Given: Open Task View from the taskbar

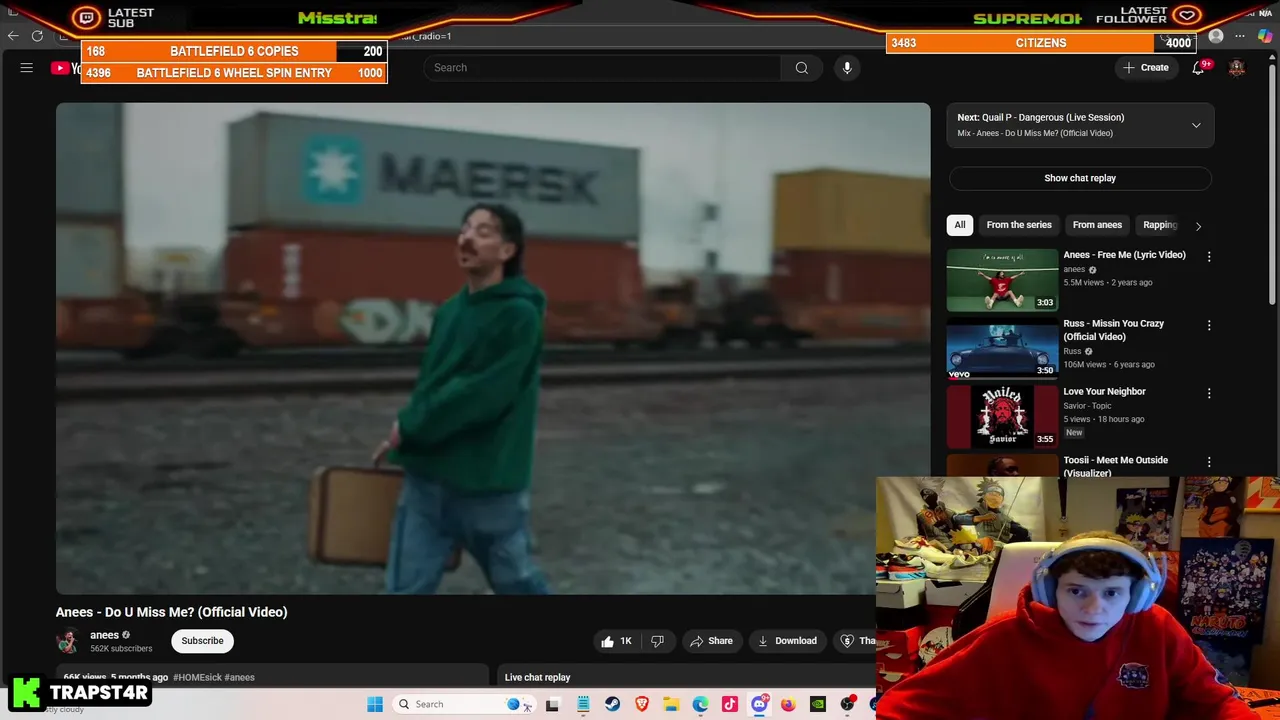Looking at the screenshot, I should point(552,704).
